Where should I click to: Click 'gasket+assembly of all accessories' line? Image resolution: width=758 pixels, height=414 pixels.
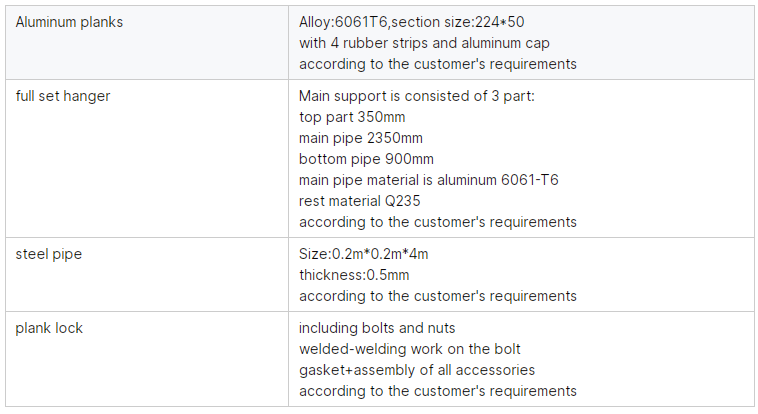click(417, 370)
